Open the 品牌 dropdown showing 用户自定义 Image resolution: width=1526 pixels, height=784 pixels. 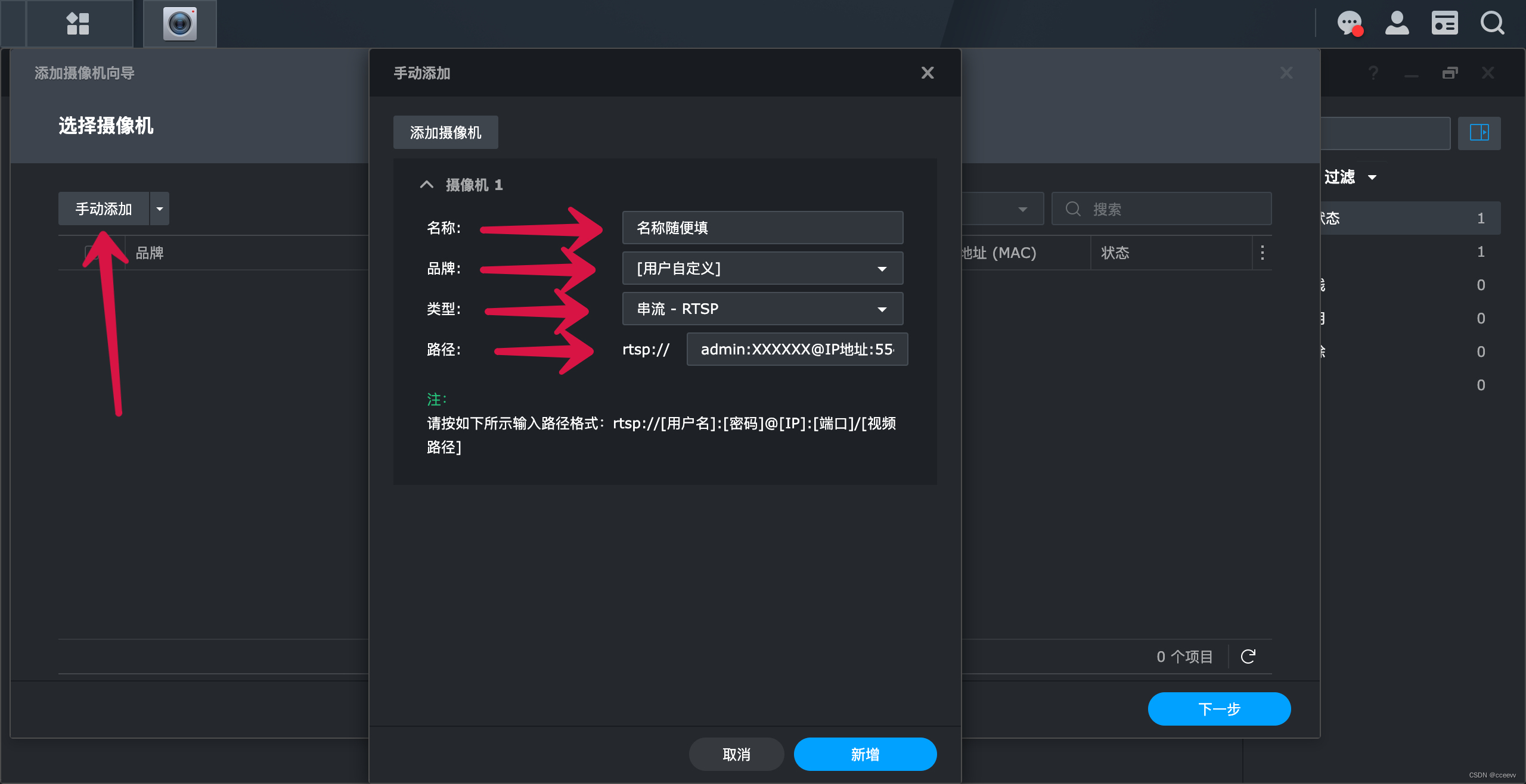[x=762, y=269]
